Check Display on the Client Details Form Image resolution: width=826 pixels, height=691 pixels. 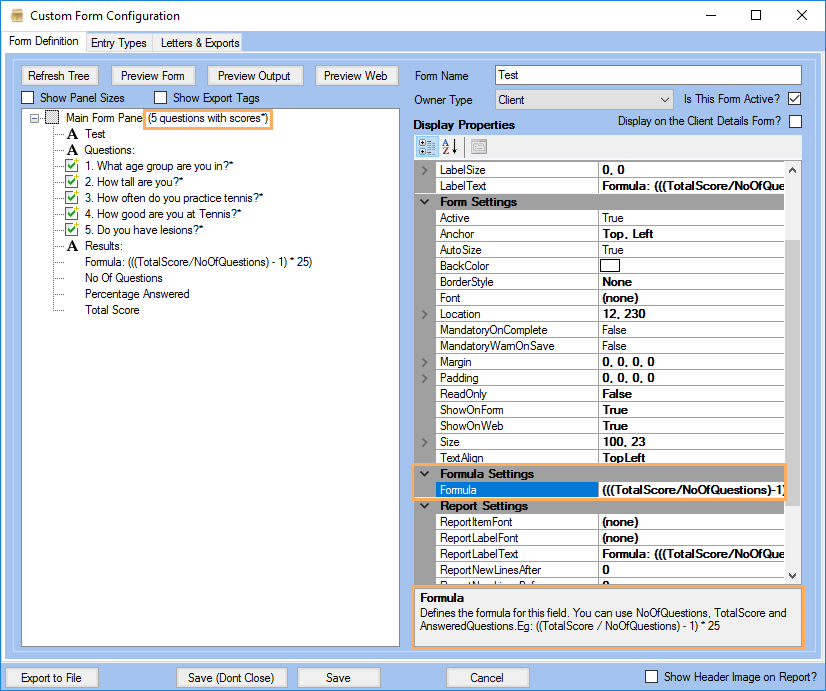point(795,122)
